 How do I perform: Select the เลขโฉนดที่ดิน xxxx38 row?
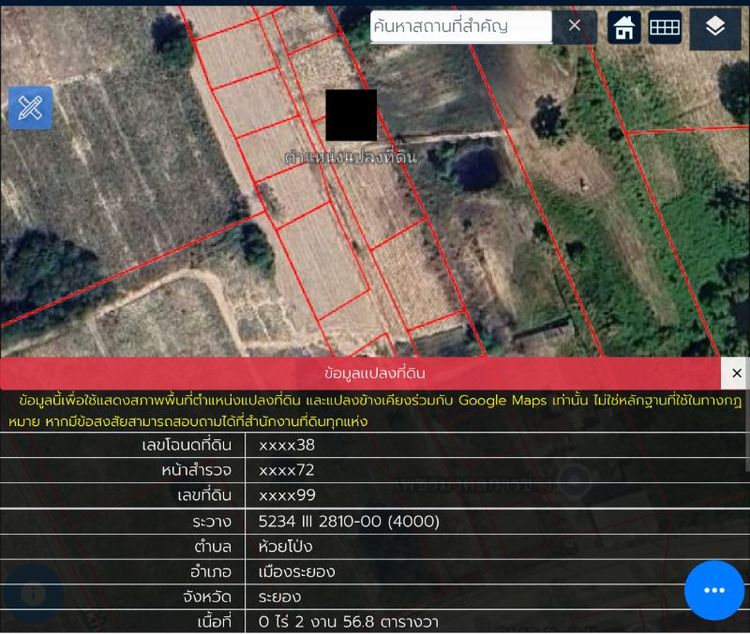373,445
